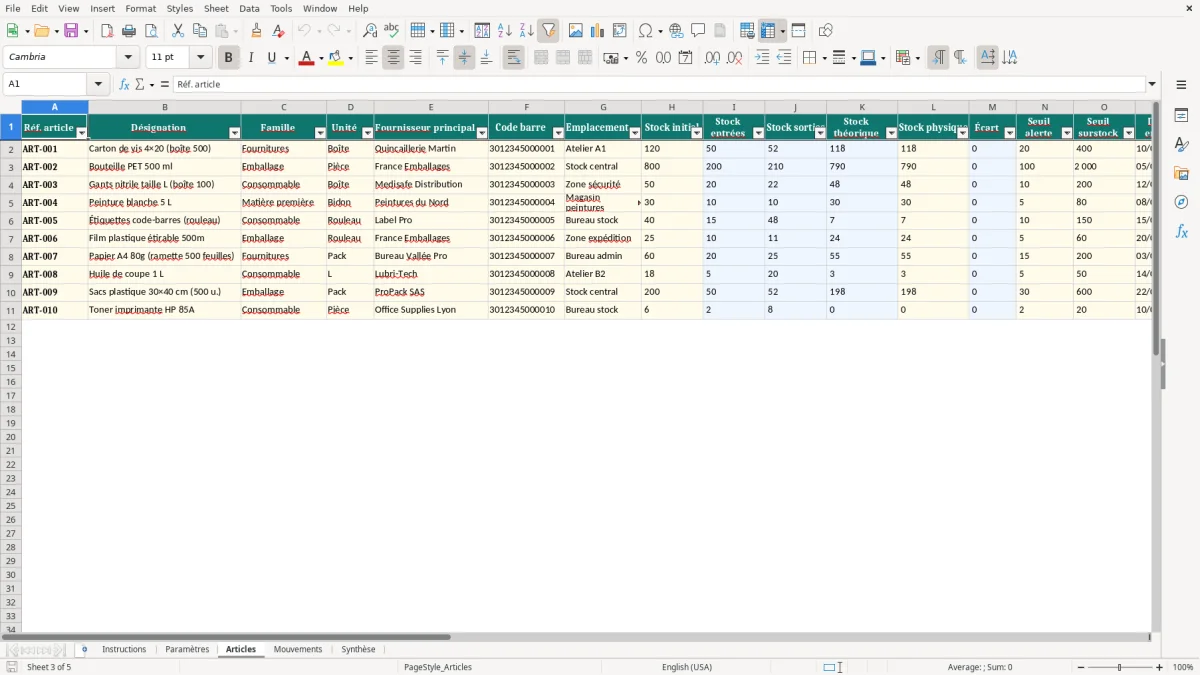Insert a comment with the speech bubble icon
The width and height of the screenshot is (1200, 675).
pos(698,31)
